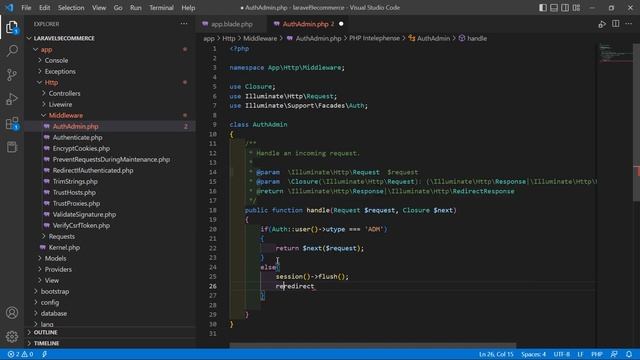
Task: Open EncryptCookies.php file
Action: (81, 149)
